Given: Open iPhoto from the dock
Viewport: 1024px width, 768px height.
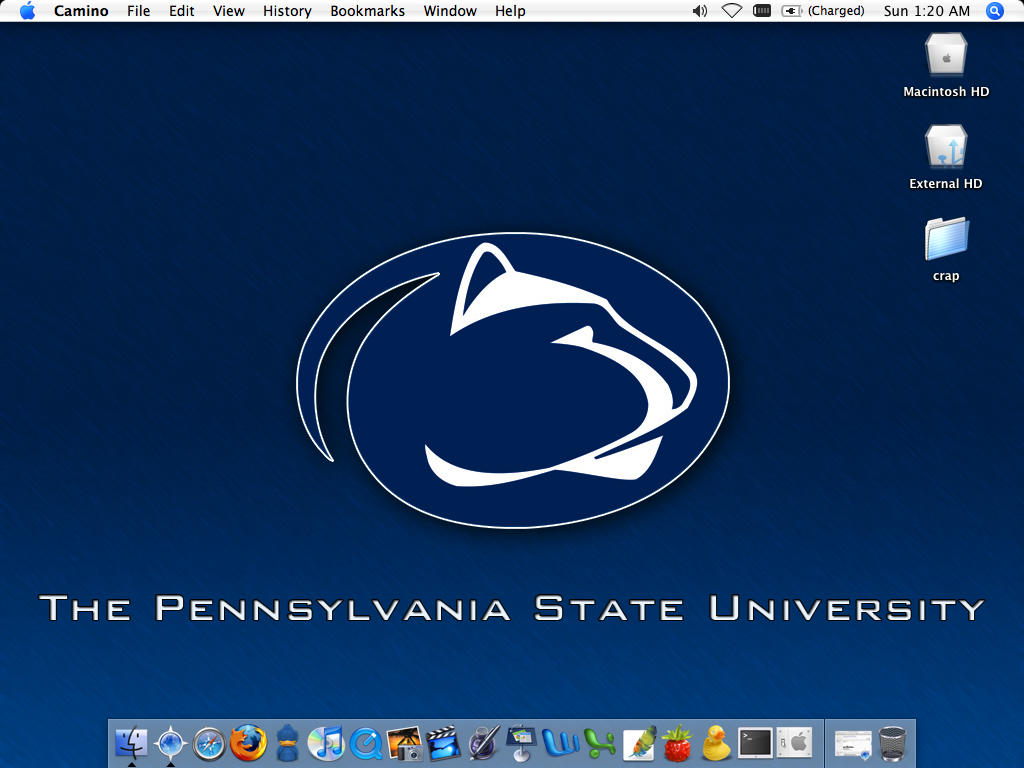Looking at the screenshot, I should tap(405, 743).
